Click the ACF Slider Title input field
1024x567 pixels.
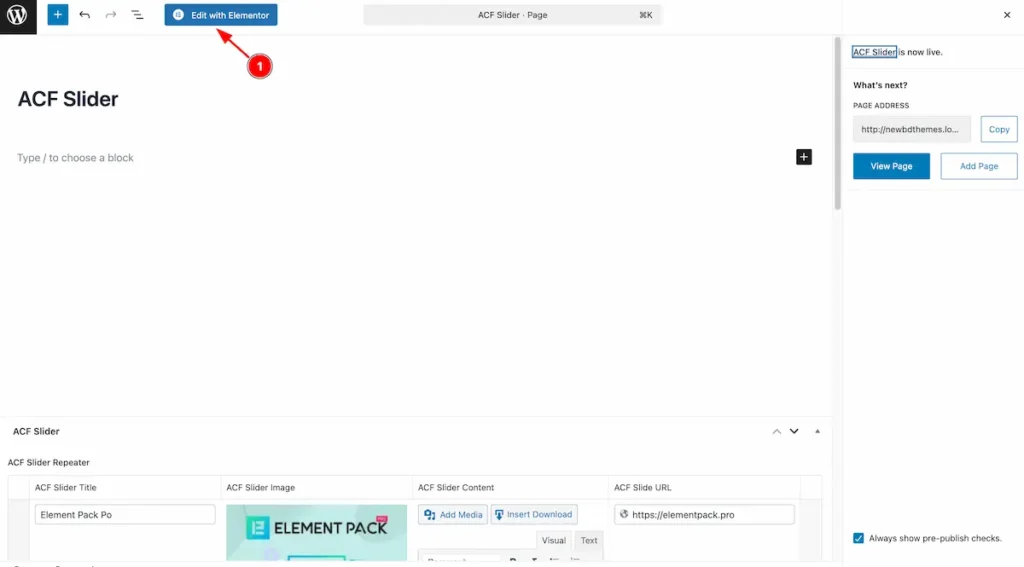click(125, 514)
